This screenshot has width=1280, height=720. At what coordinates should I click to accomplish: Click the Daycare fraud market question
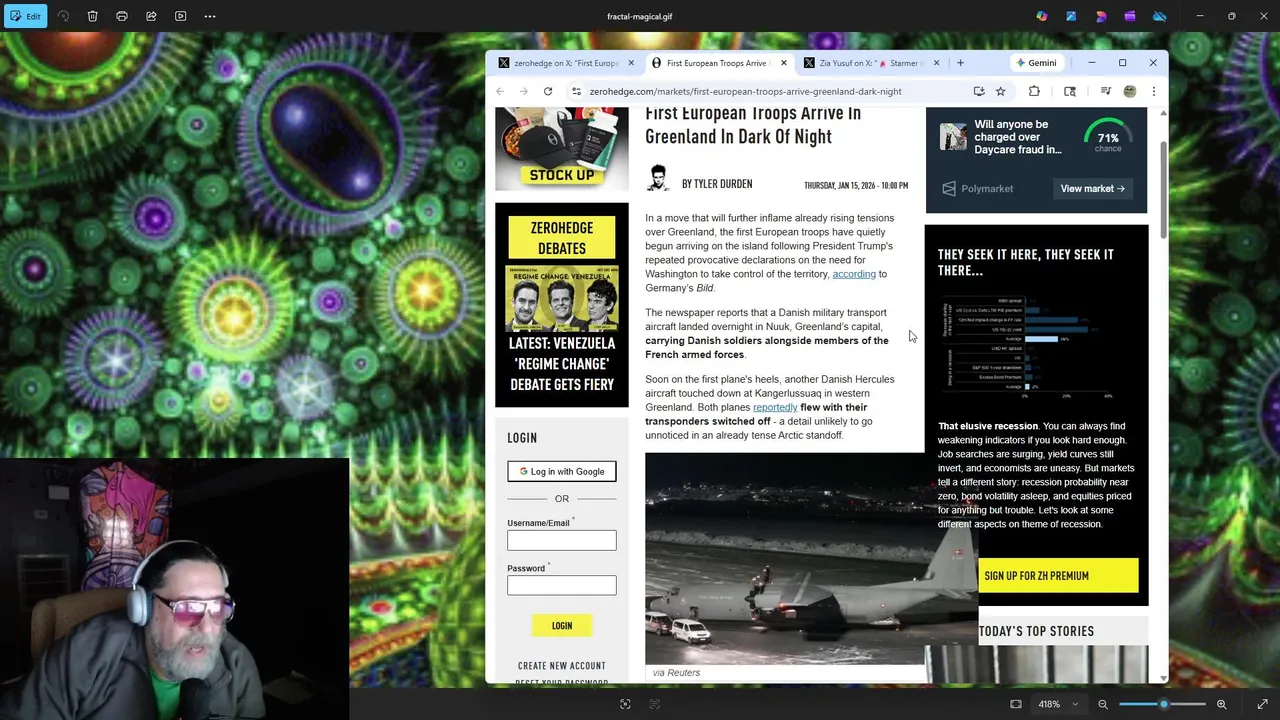1018,137
